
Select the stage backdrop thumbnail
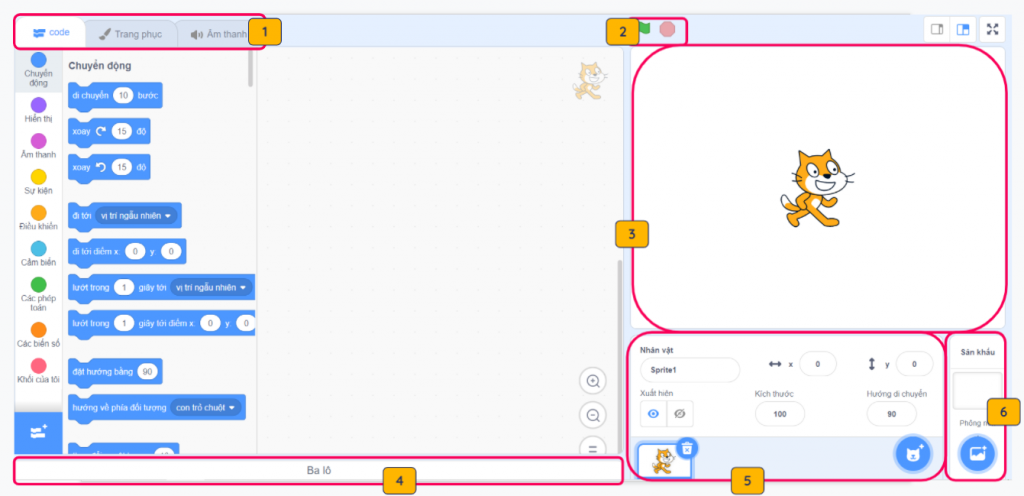[977, 391]
